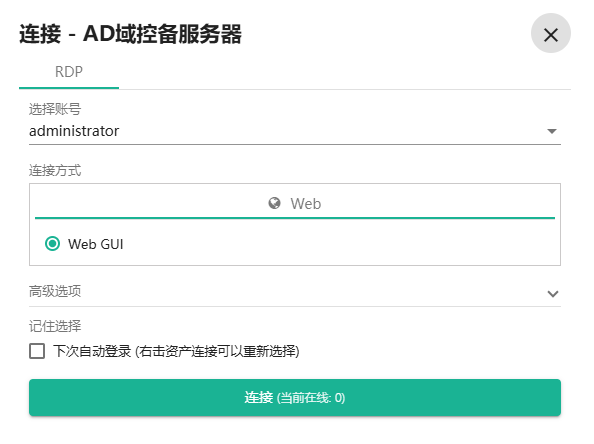Click the 记住选择 section label
The height and width of the screenshot is (444, 594).
click(55, 326)
